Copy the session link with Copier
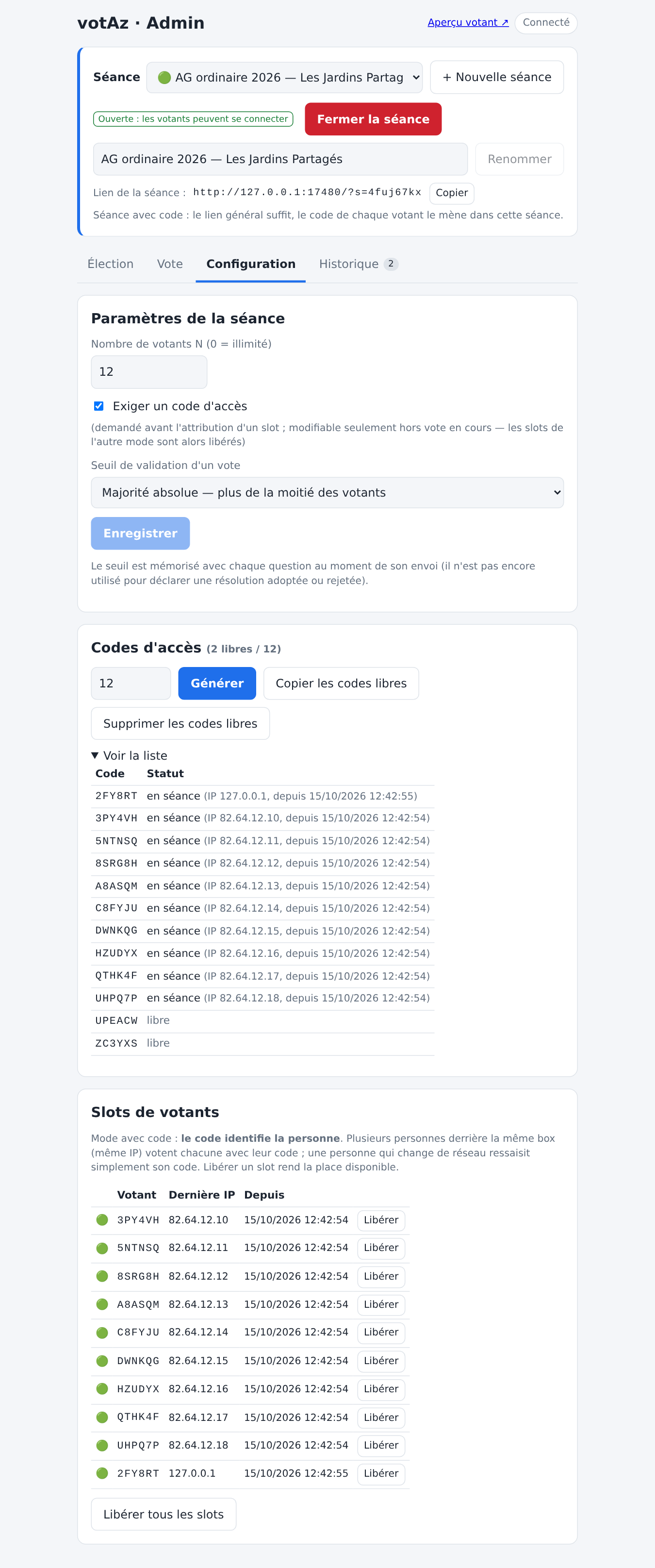Screen dimensions: 655x1568 tap(451, 193)
